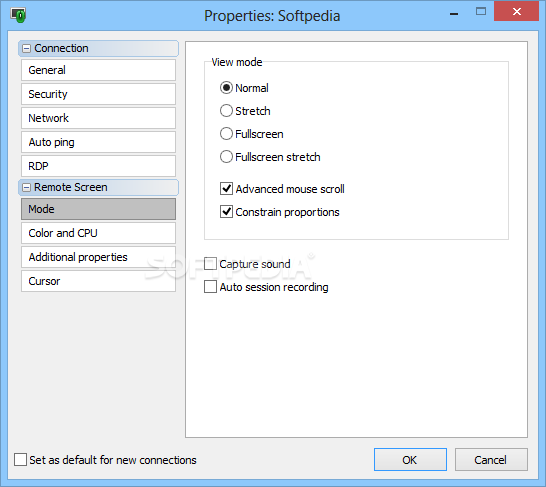Viewport: 546px width, 487px height.
Task: Enable Capture sound
Action: coord(210,264)
